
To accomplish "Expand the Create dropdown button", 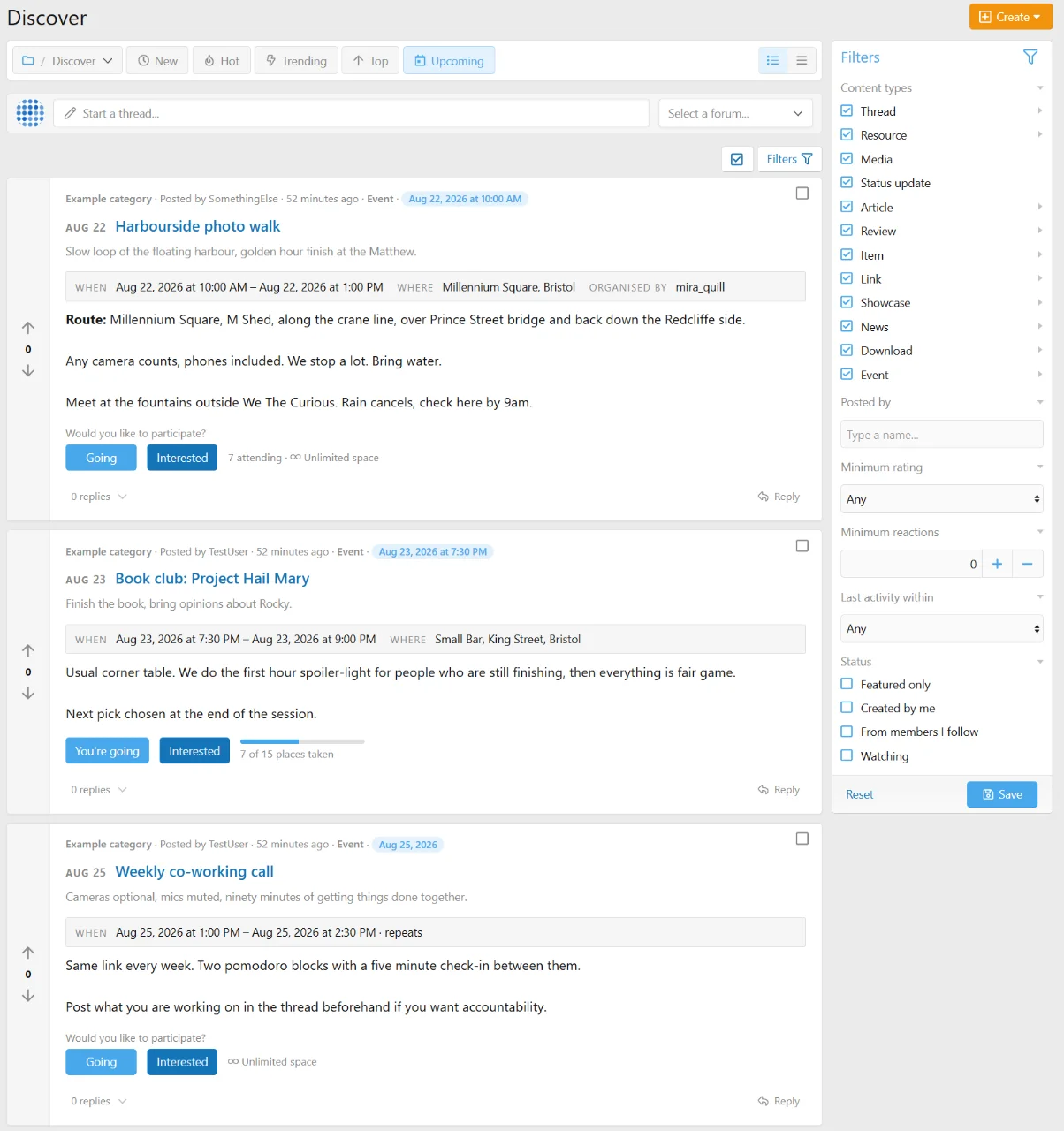I will 1011,17.
